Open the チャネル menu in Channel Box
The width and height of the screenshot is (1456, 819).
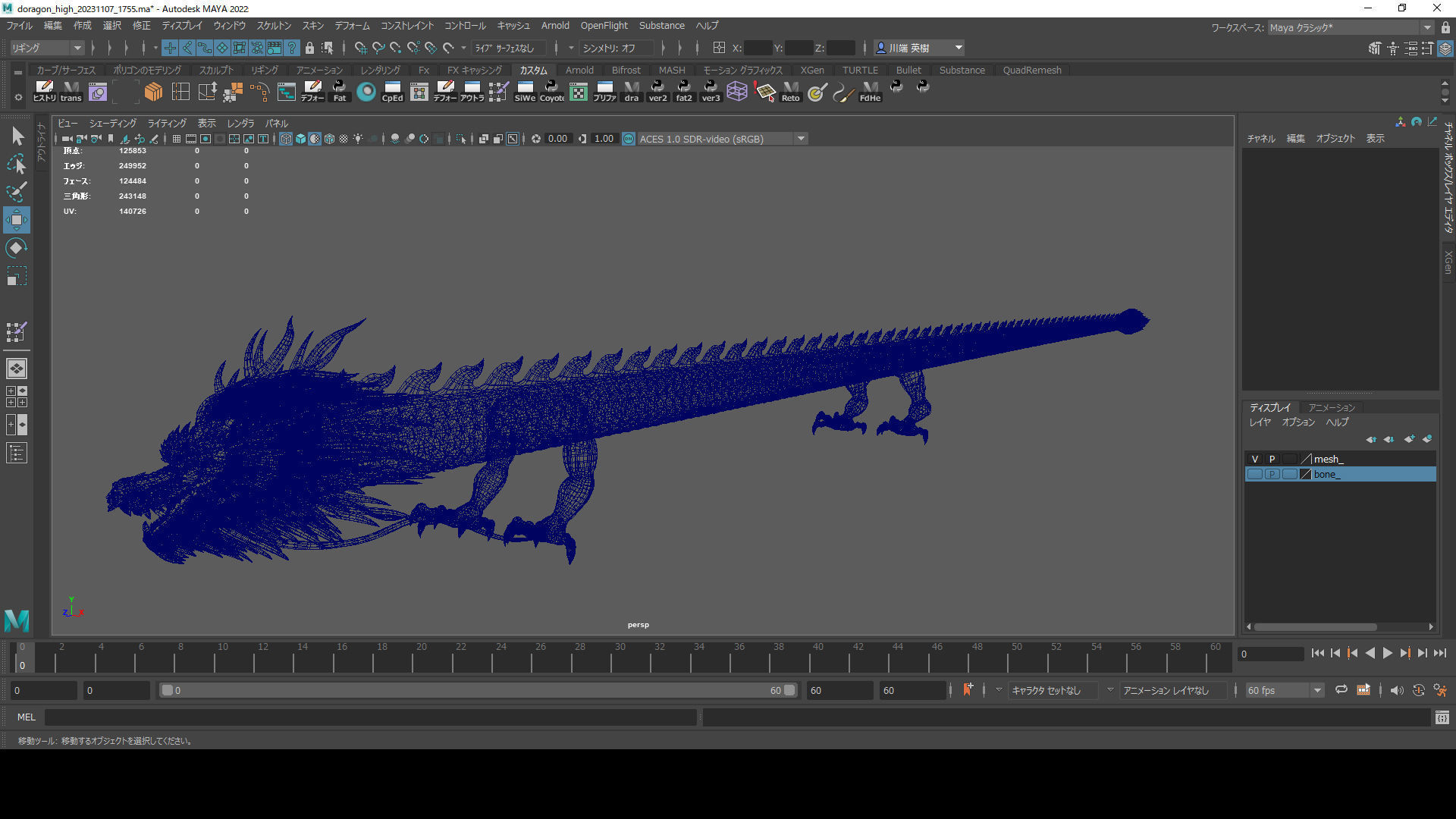(1261, 138)
